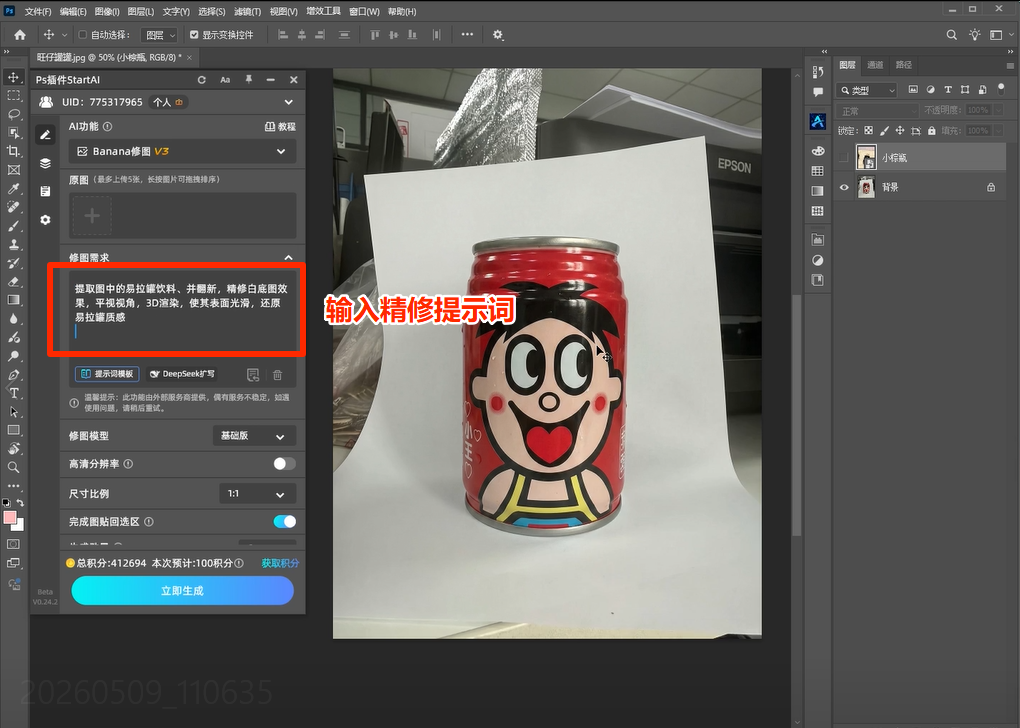Viewport: 1020px width, 728px height.
Task: Select the Eyedropper tool
Action: pos(13,189)
